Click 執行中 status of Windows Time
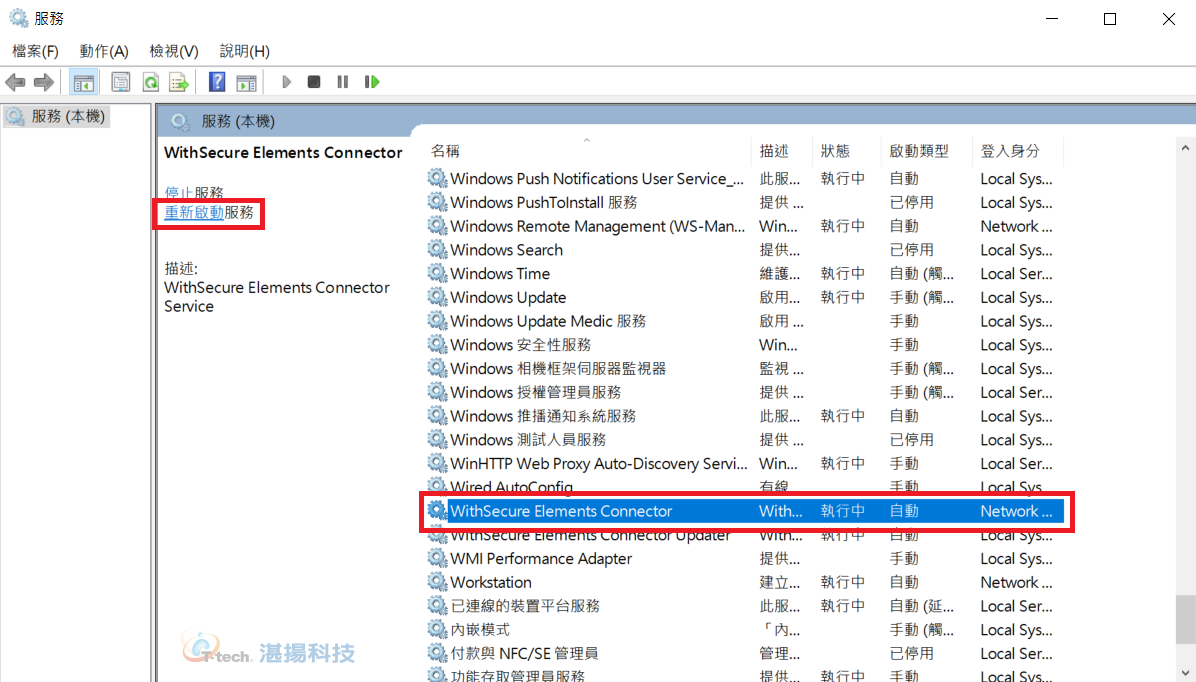1196x682 pixels. pos(843,273)
